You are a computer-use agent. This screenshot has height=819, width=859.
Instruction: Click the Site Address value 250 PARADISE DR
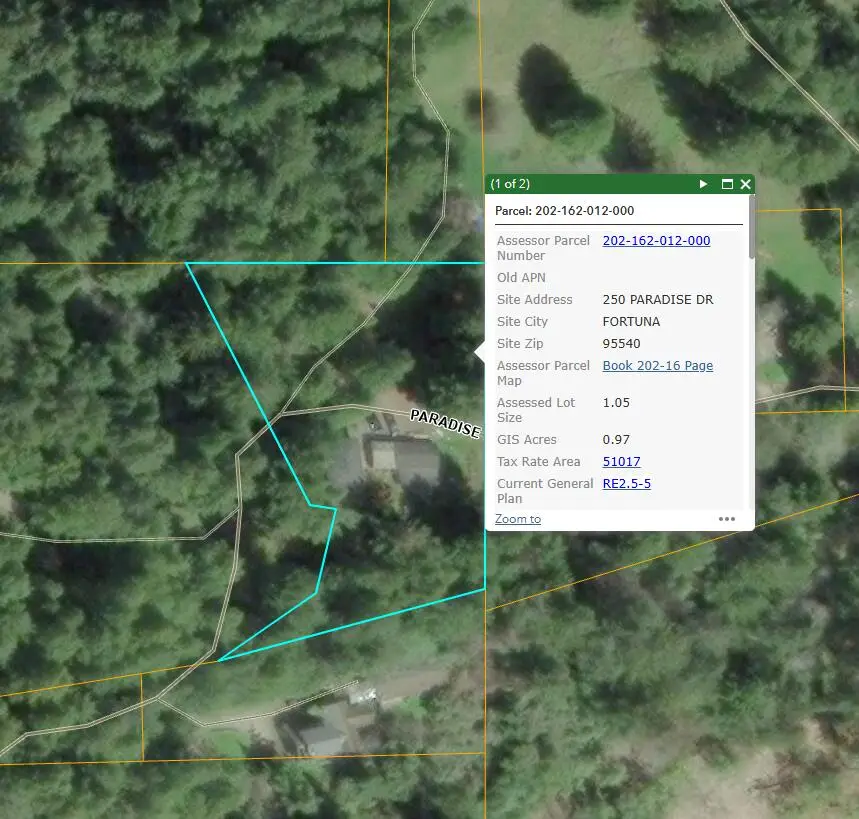coord(659,299)
